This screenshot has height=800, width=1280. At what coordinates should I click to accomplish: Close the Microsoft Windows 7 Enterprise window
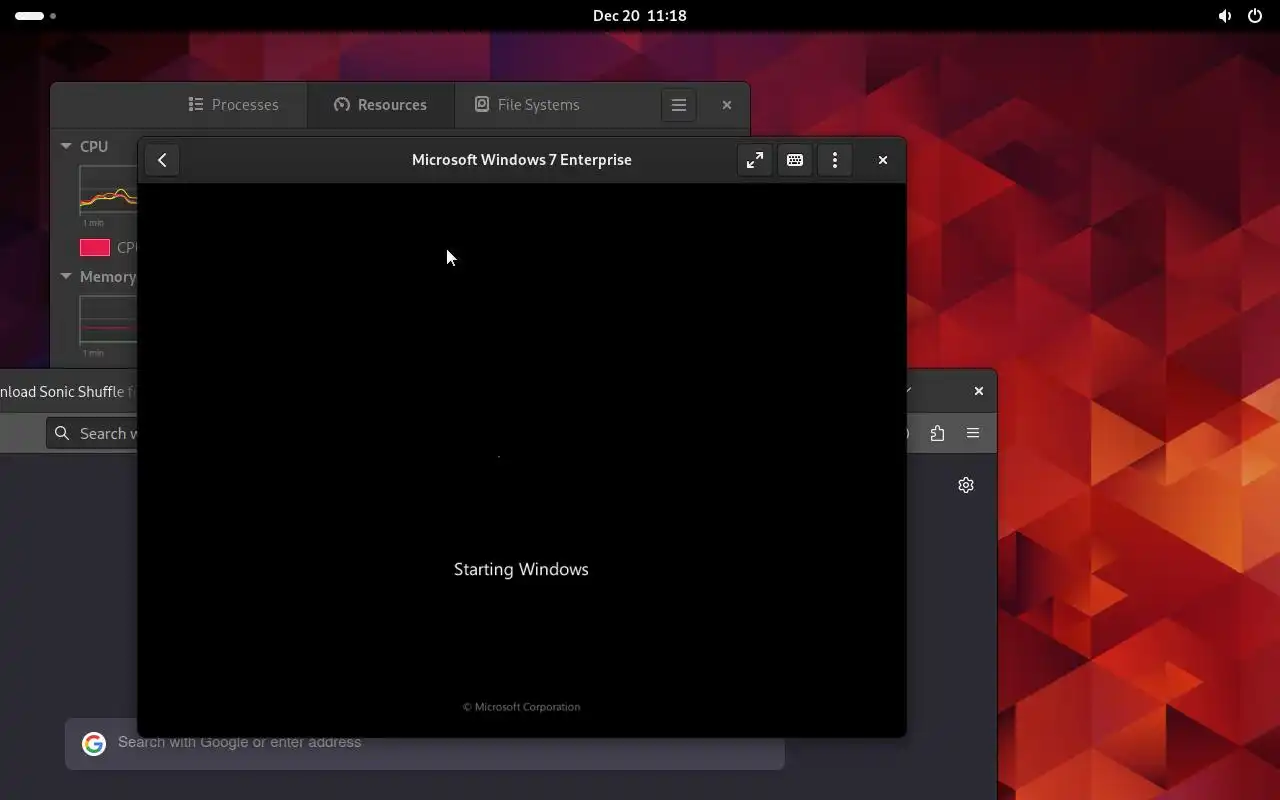click(x=883, y=160)
